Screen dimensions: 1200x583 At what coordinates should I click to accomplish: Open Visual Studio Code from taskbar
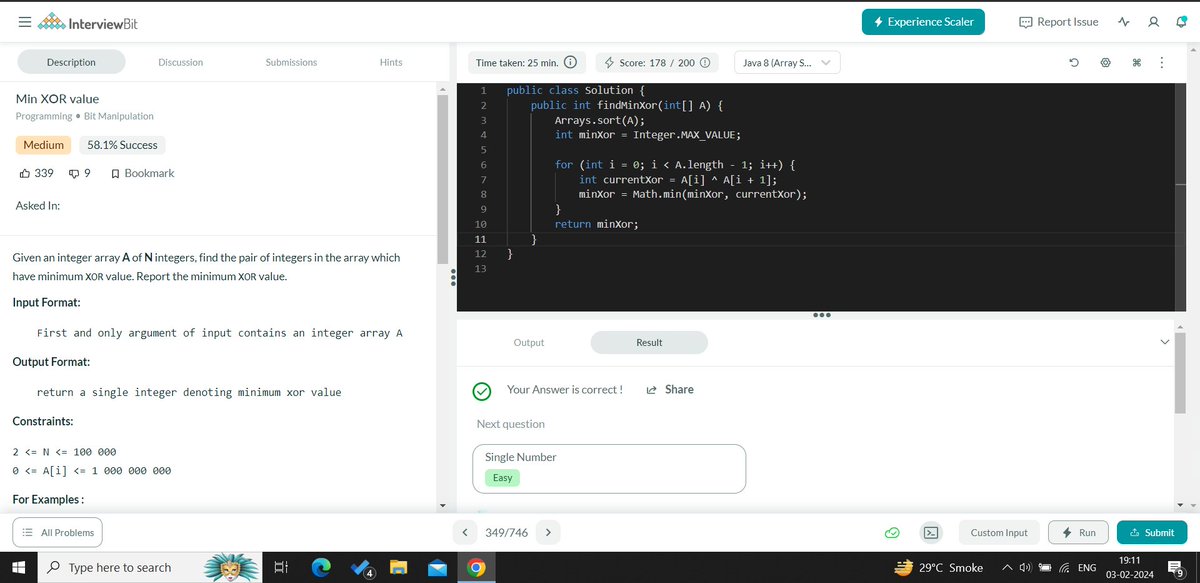click(x=362, y=567)
